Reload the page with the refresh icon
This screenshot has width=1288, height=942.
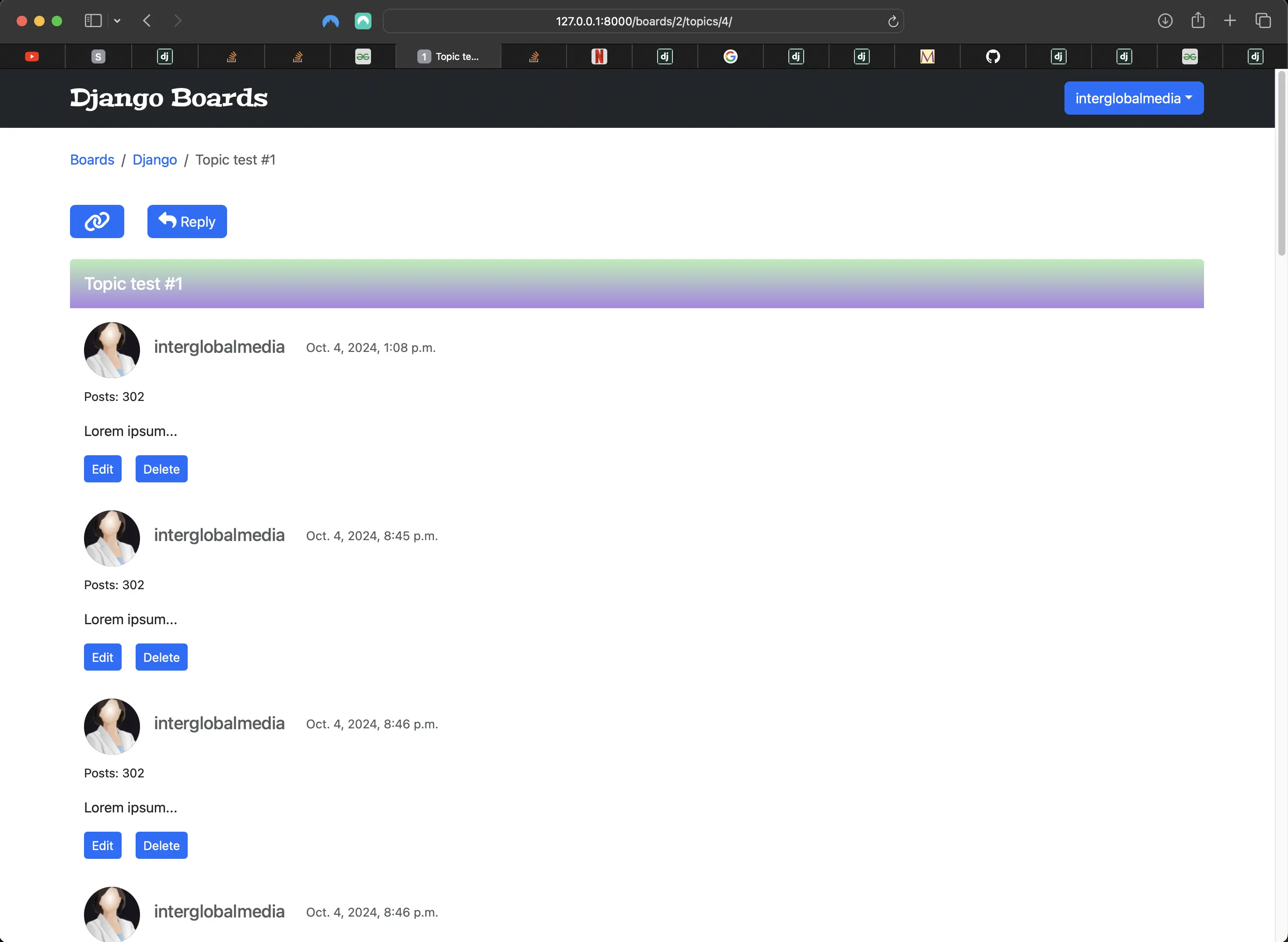(x=892, y=22)
